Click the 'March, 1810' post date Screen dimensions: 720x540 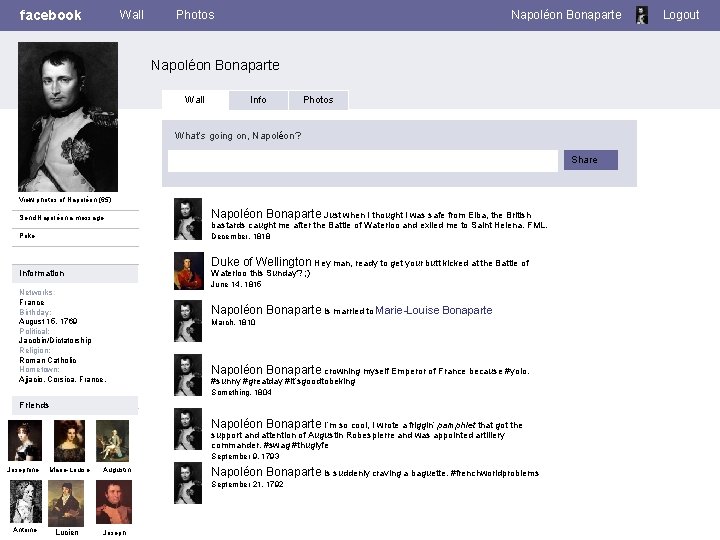click(x=233, y=322)
